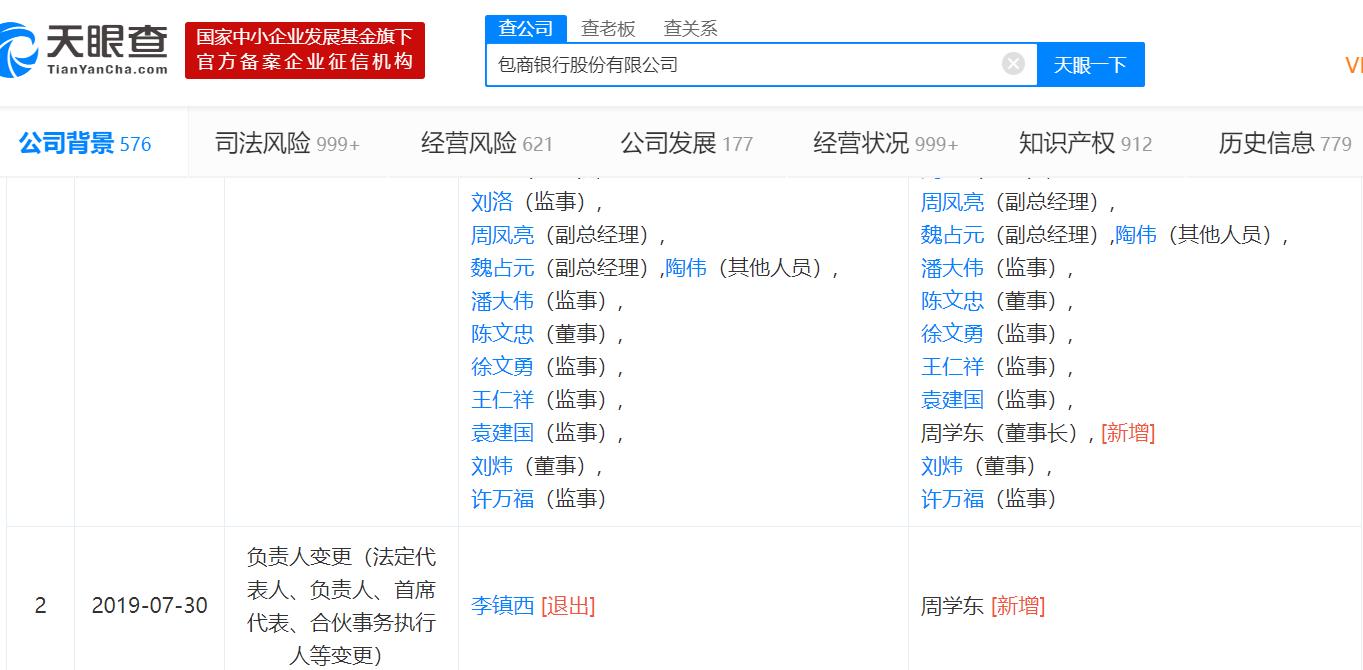This screenshot has width=1363, height=670.
Task: Open the 刘洛（监事）name link
Action: pos(492,202)
